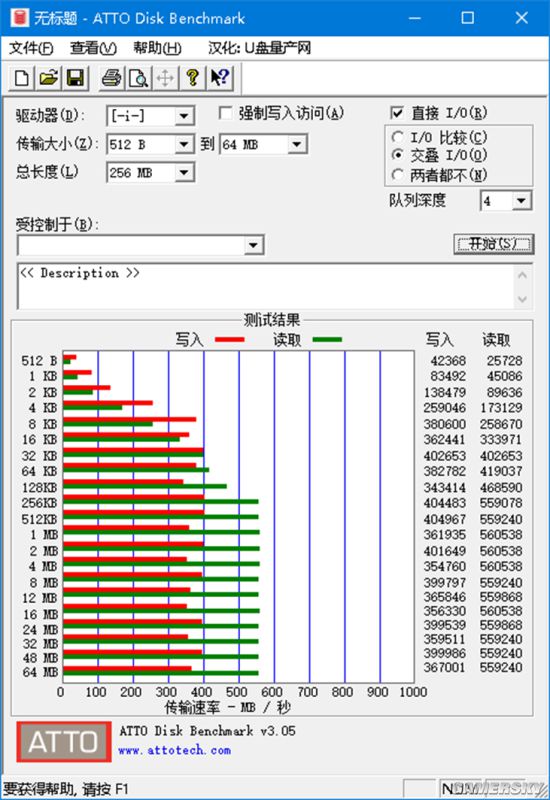Click the 开始(S) start button
Screen dimensions: 550x800
tap(493, 244)
